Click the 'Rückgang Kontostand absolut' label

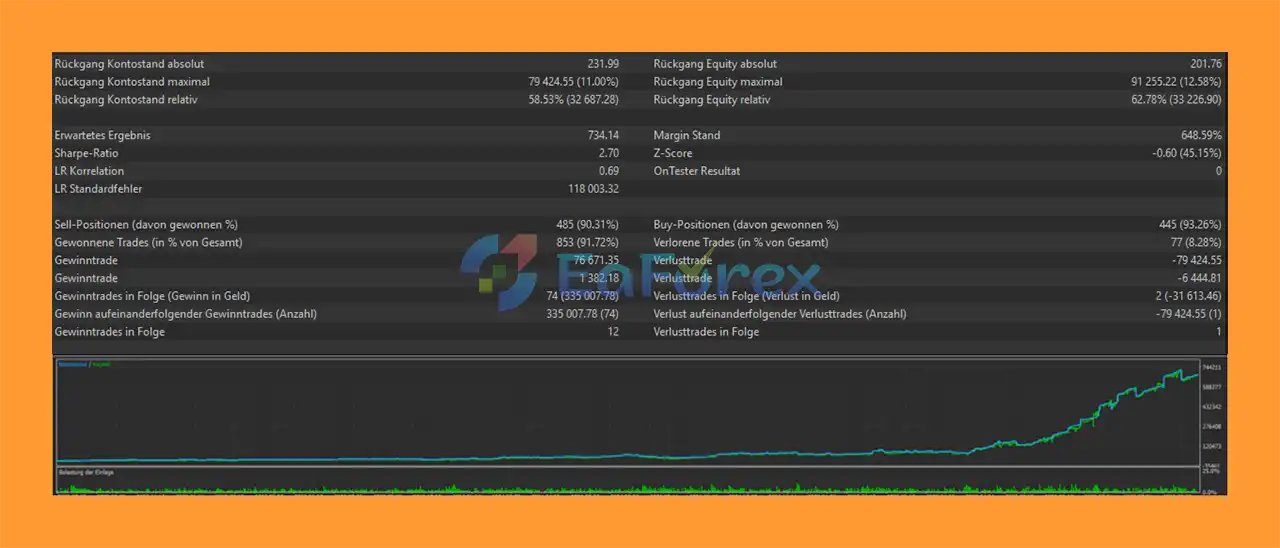129,64
